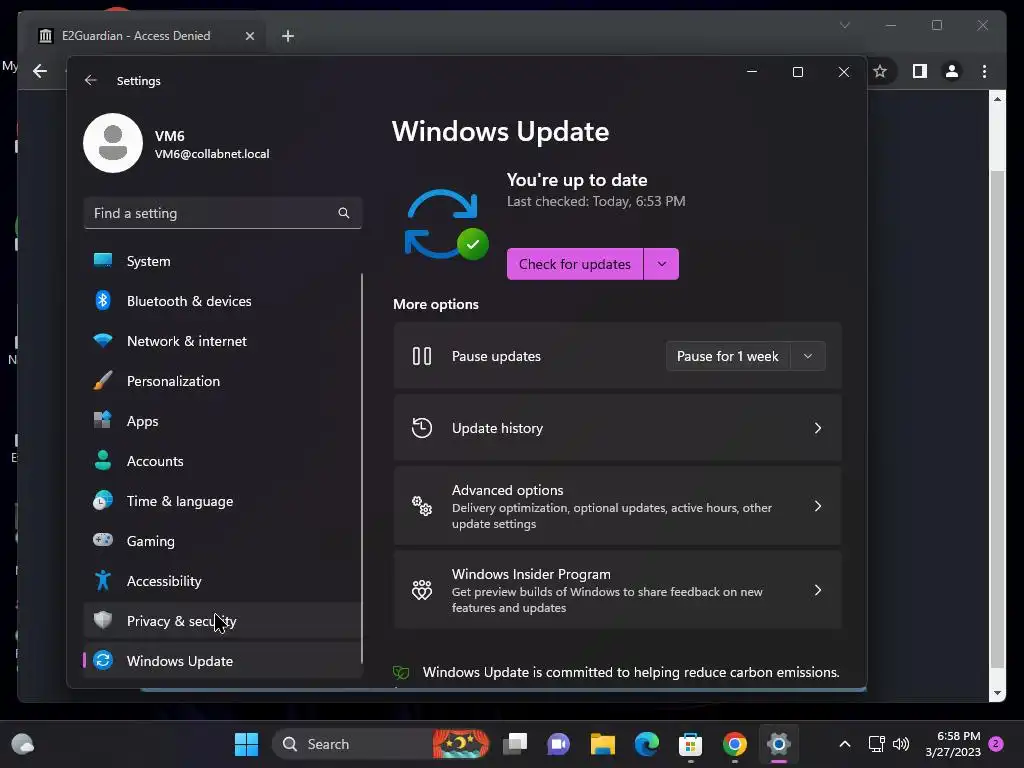Click the Pause for 1 week button

tap(728, 357)
